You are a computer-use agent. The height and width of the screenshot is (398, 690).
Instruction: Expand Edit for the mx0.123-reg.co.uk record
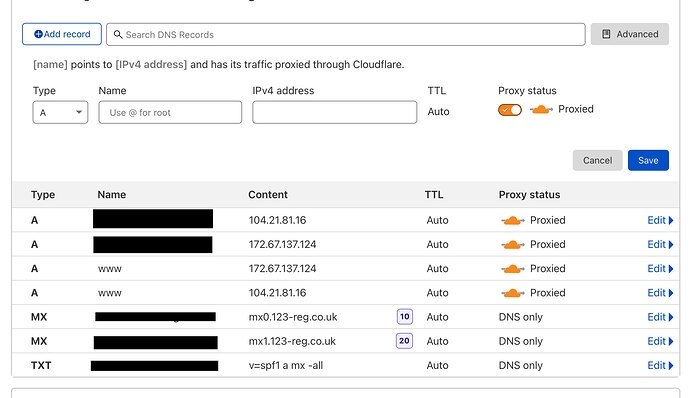pos(660,317)
